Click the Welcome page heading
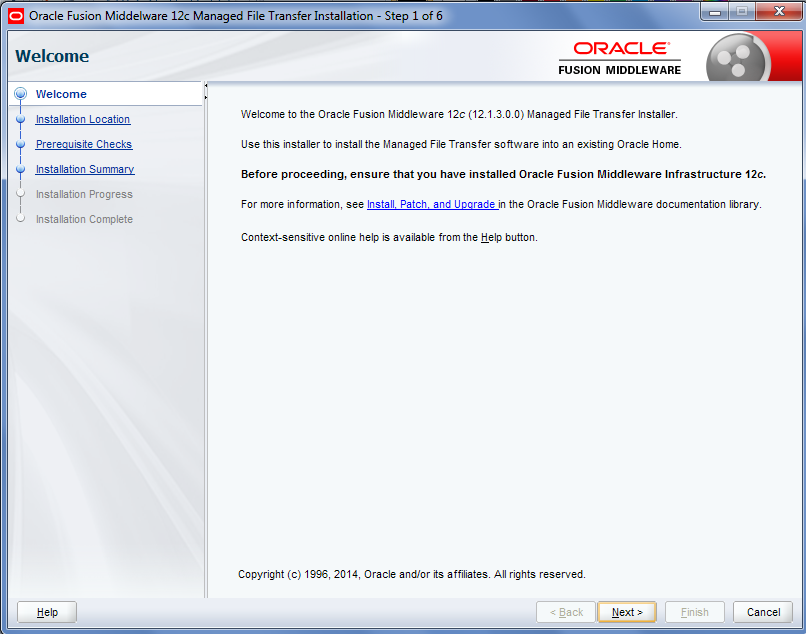 [x=52, y=56]
